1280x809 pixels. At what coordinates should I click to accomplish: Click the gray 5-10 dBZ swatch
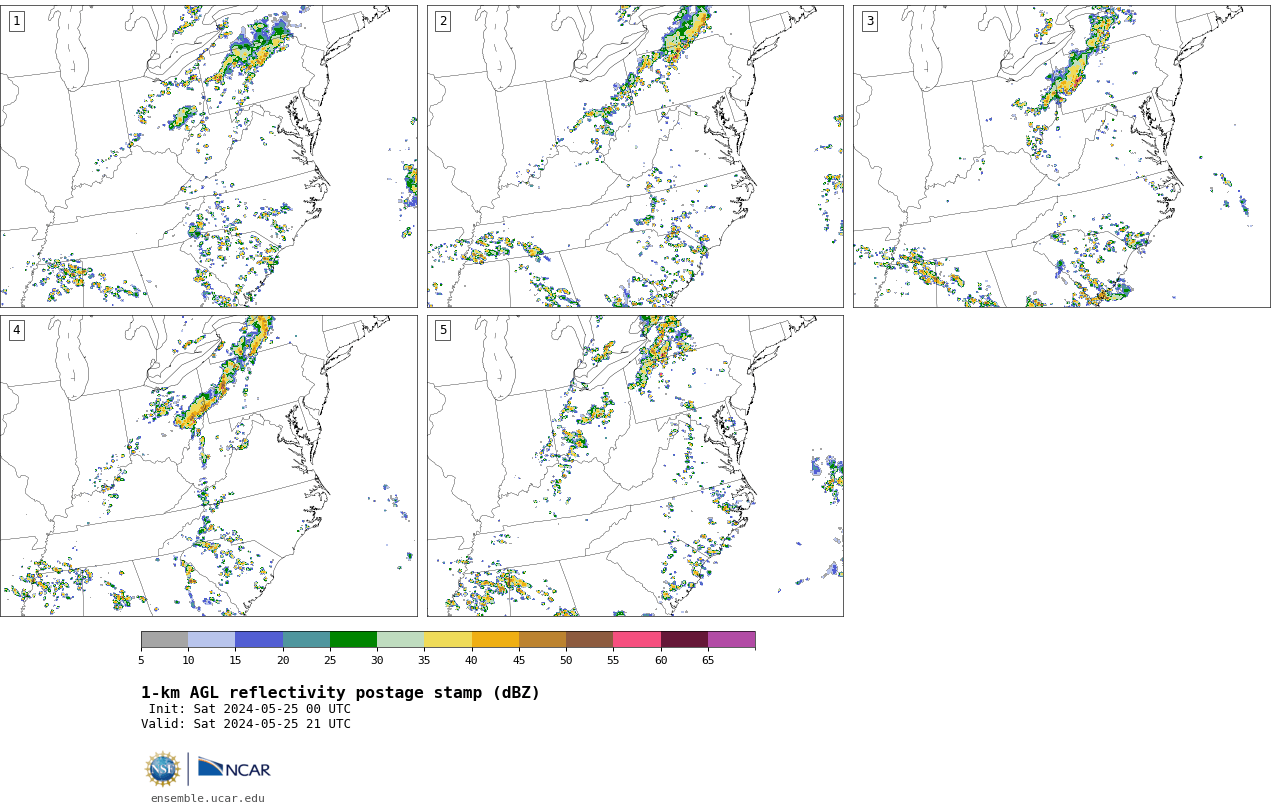pyautogui.click(x=164, y=640)
